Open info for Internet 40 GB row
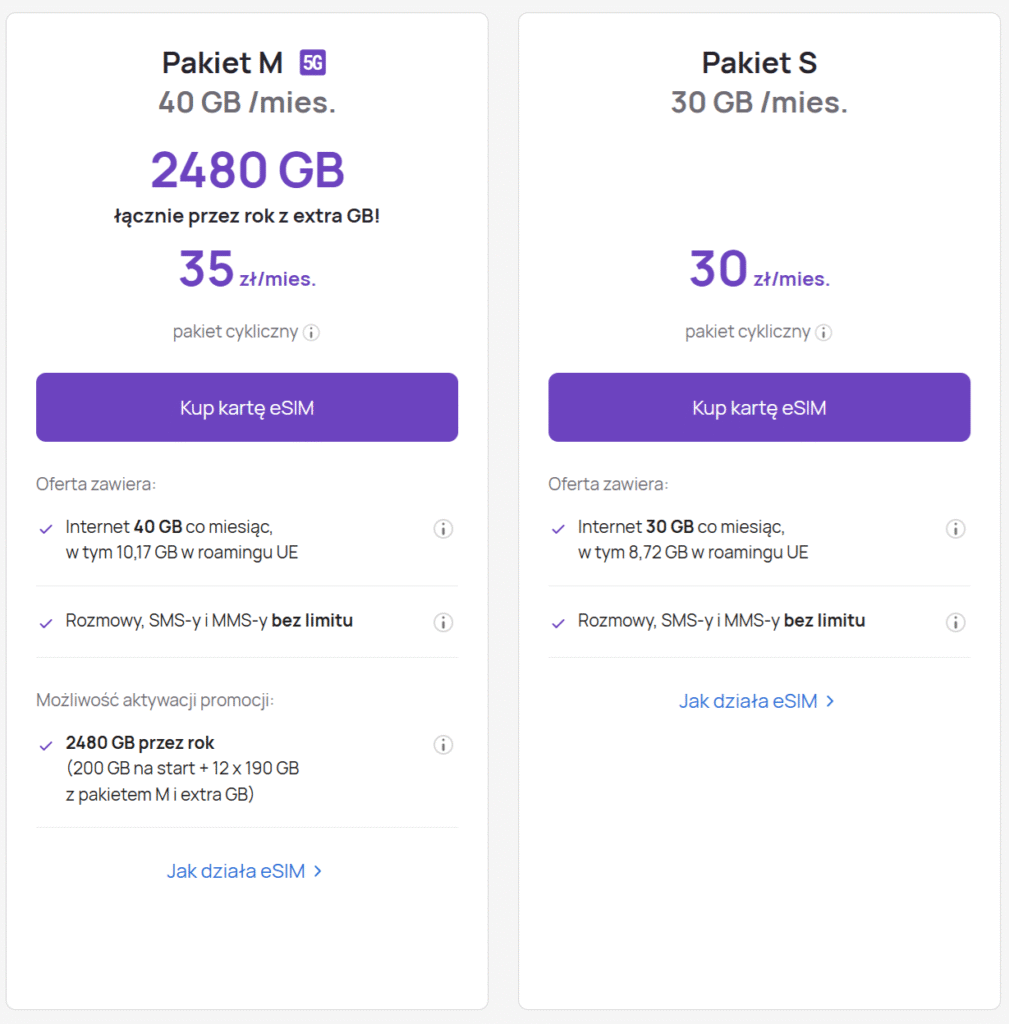The height and width of the screenshot is (1024, 1009). click(443, 529)
